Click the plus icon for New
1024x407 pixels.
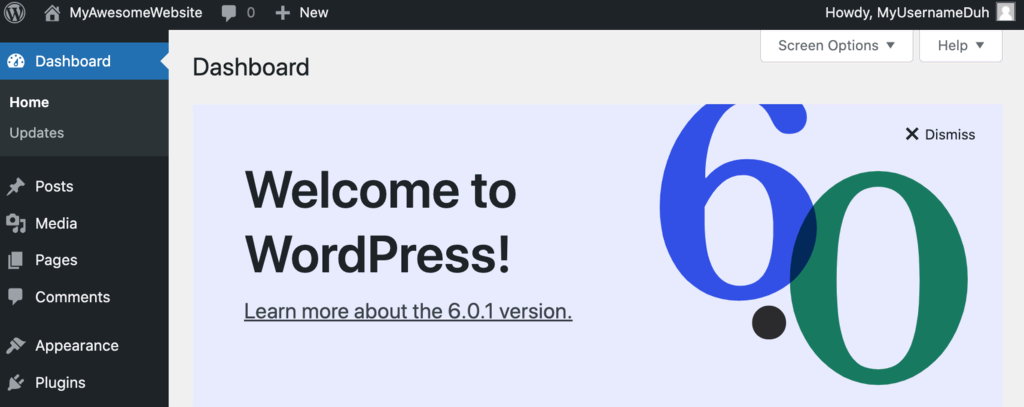(x=282, y=12)
